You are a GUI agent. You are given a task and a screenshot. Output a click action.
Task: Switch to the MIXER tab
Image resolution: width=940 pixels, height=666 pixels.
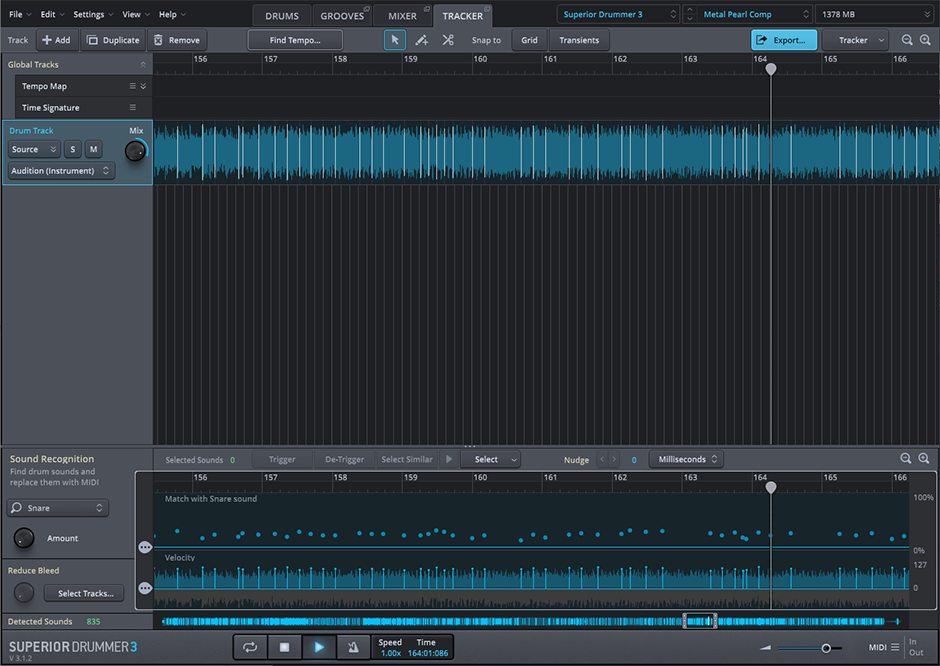pos(402,16)
